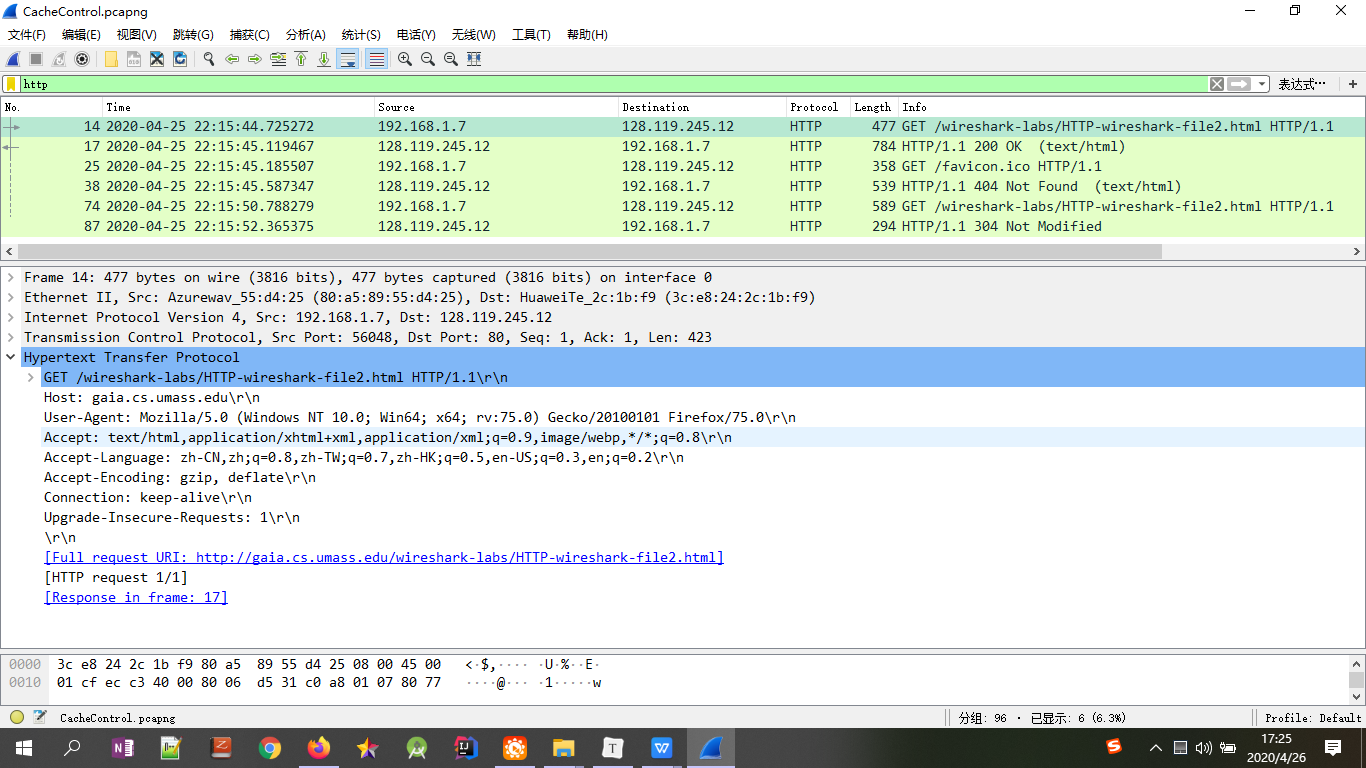The height and width of the screenshot is (768, 1366).
Task: Go to the last packet
Action: [x=323, y=59]
